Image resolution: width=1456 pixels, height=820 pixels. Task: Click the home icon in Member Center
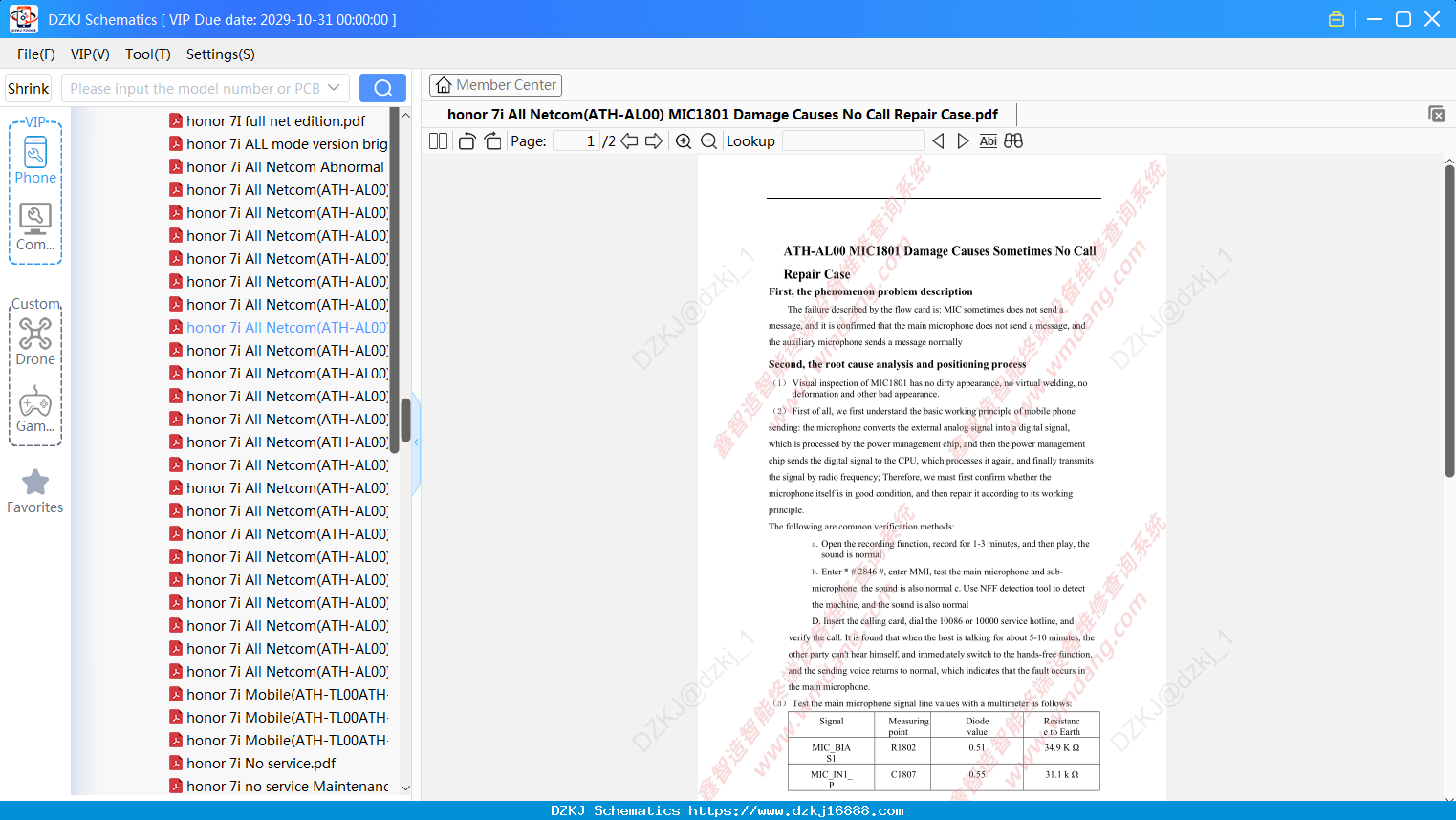tap(444, 85)
